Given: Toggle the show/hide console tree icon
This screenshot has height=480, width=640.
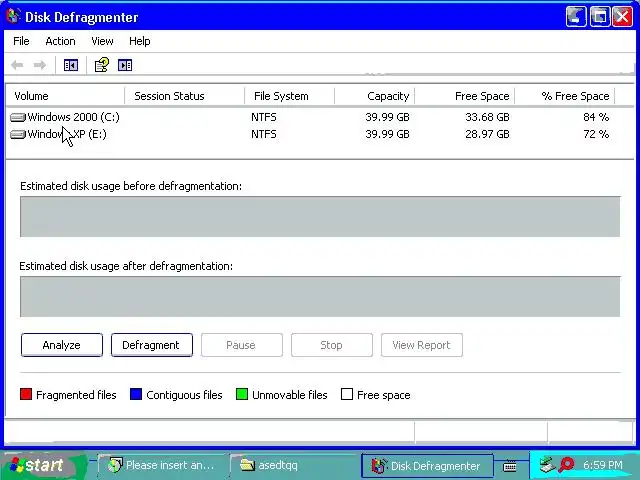Looking at the screenshot, I should pyautogui.click(x=71, y=65).
